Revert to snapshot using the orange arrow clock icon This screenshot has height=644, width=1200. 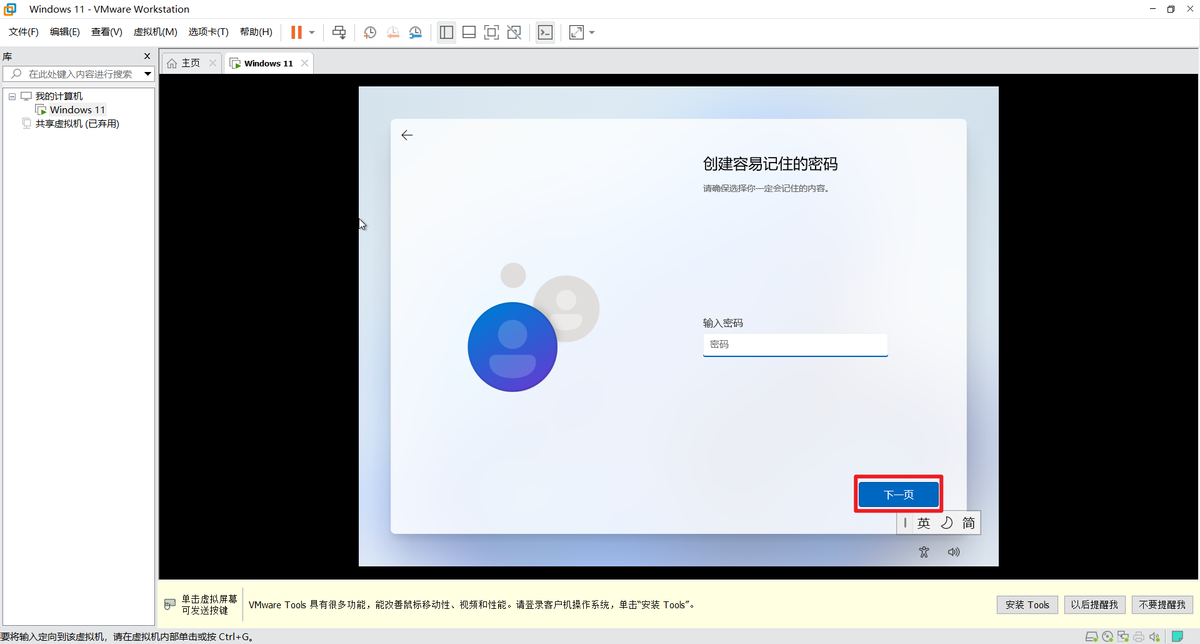point(393,32)
